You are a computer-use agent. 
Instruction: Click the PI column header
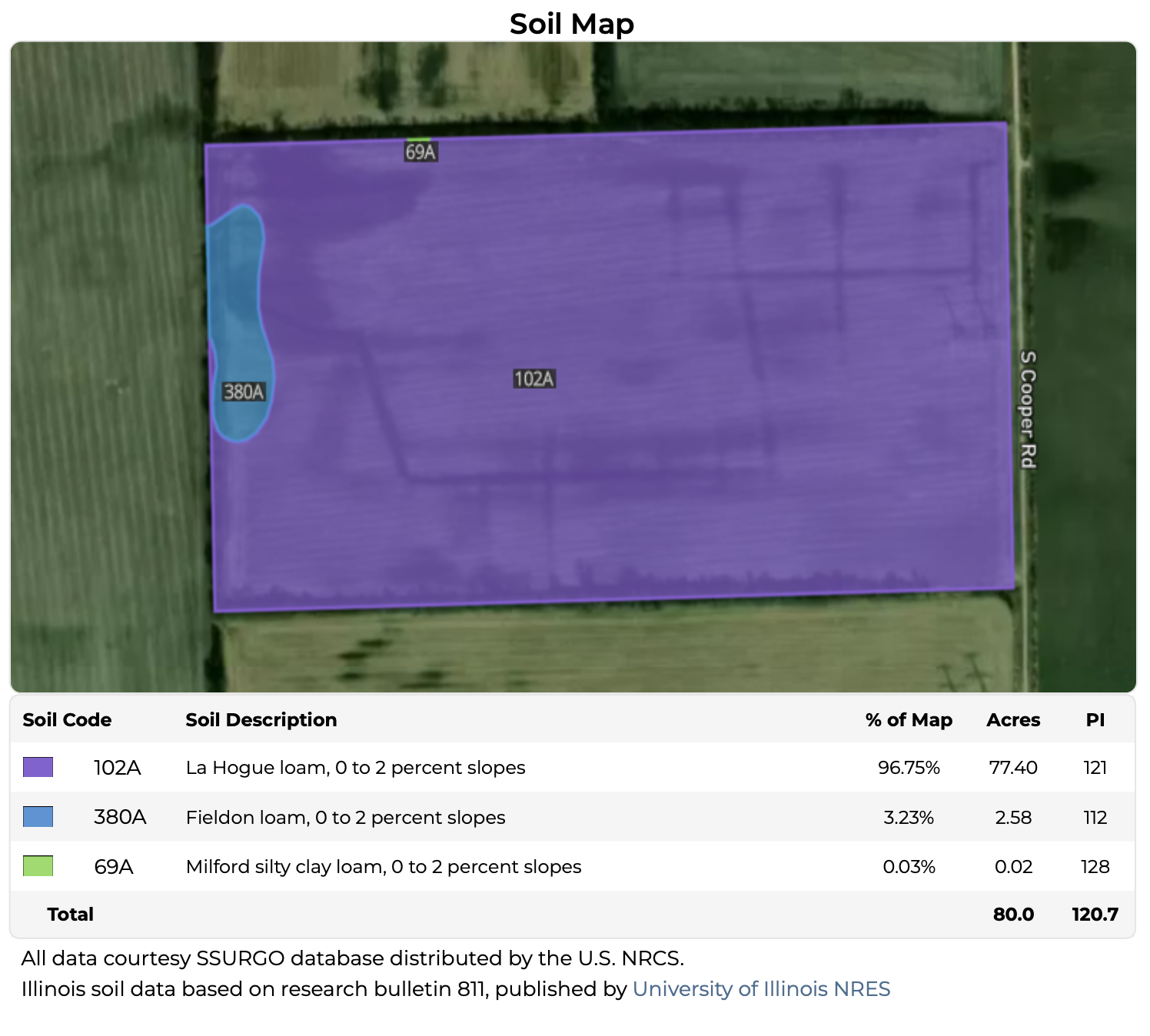click(x=1095, y=720)
